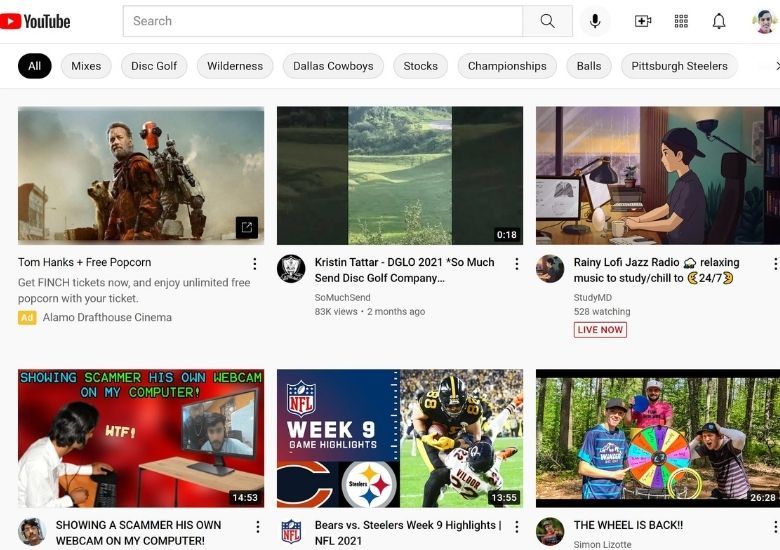The width and height of the screenshot is (780, 550).
Task: Click the search magnifier button
Action: click(547, 21)
